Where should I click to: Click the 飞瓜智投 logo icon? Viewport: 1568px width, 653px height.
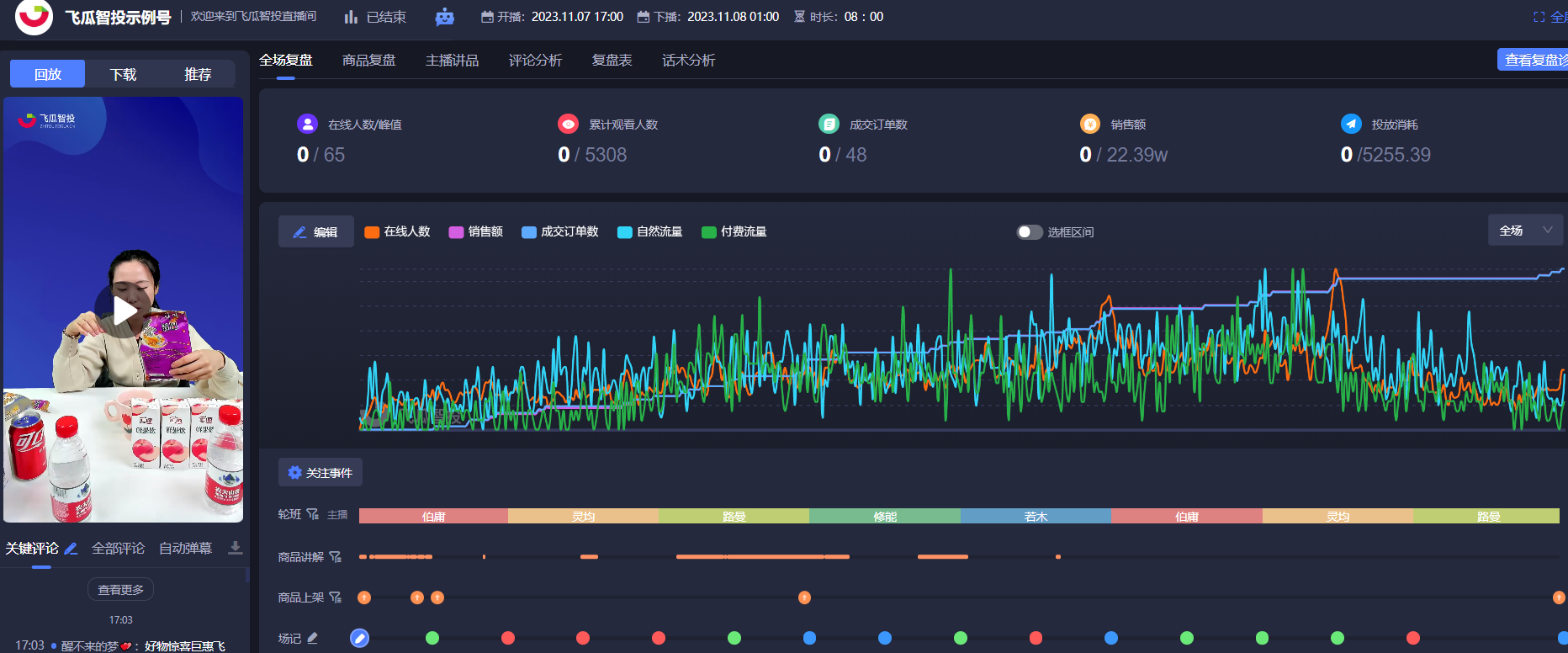[34, 15]
